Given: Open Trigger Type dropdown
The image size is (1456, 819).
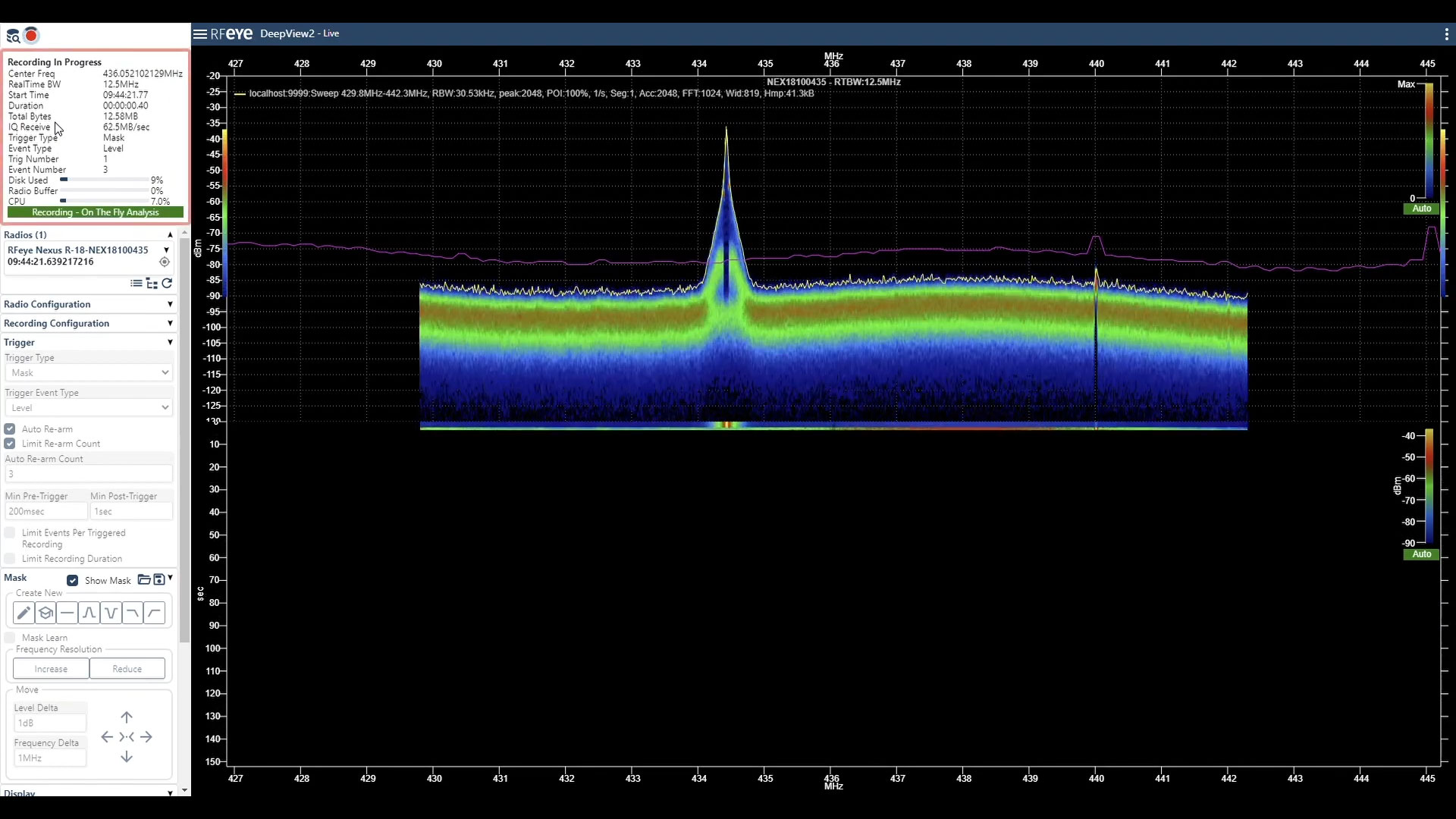Looking at the screenshot, I should click(89, 373).
